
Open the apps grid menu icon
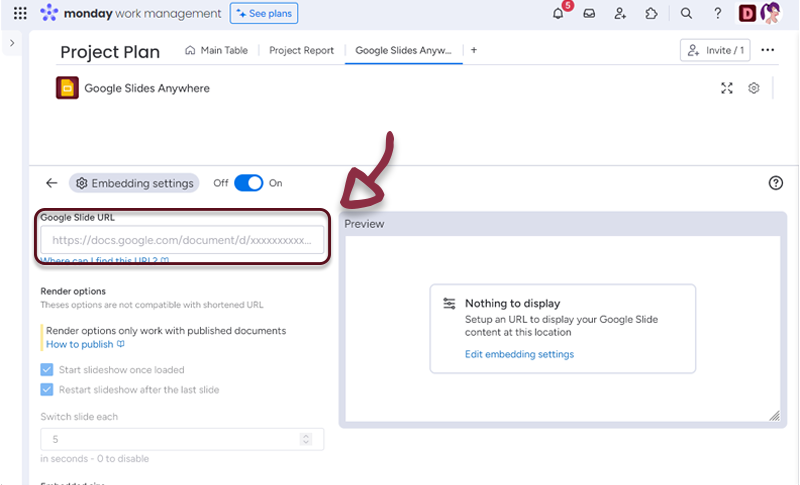(20, 14)
